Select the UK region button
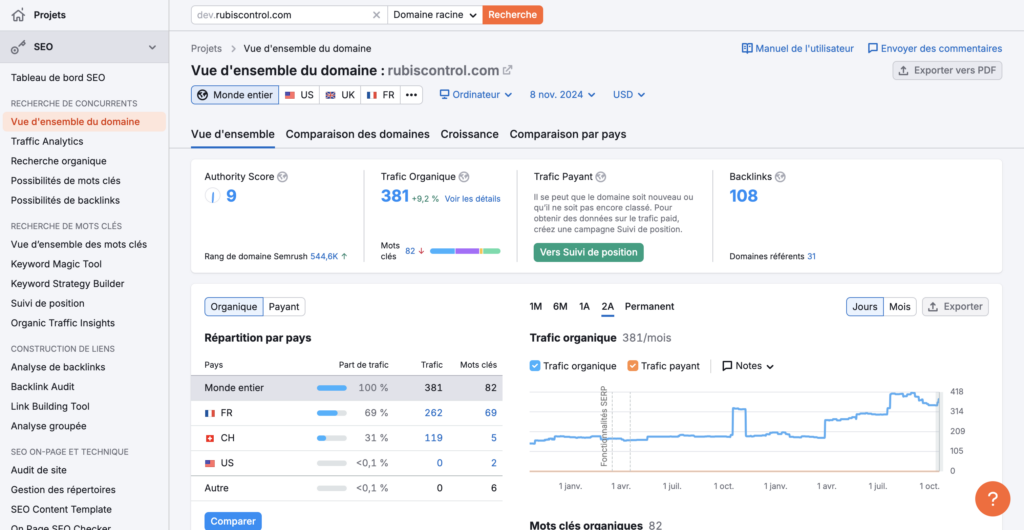1024x530 pixels. point(340,95)
